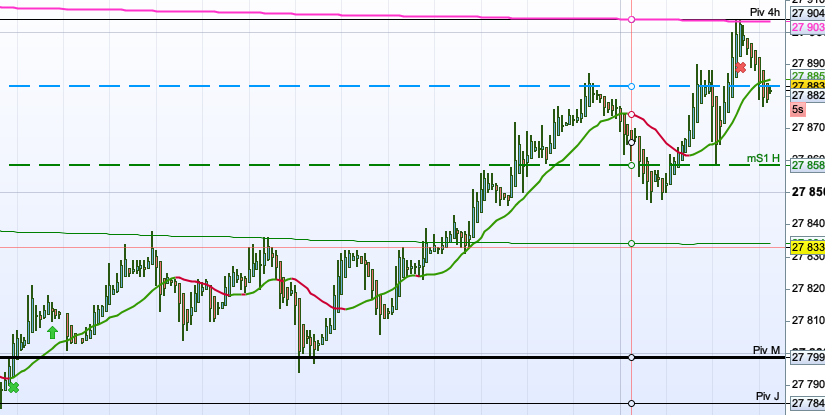This screenshot has width=825, height=415.
Task: Click the 27 810 axis price label
Action: click(808, 320)
